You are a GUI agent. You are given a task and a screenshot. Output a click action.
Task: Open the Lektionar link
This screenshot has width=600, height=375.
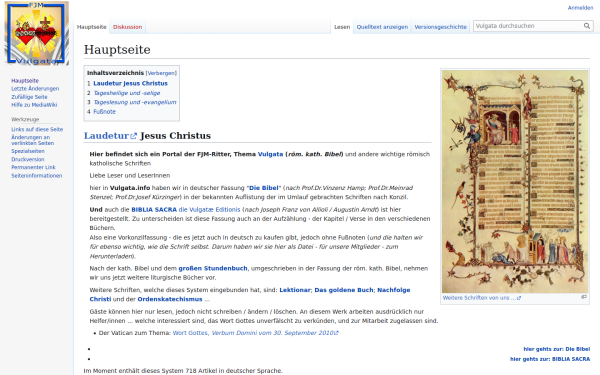point(295,290)
